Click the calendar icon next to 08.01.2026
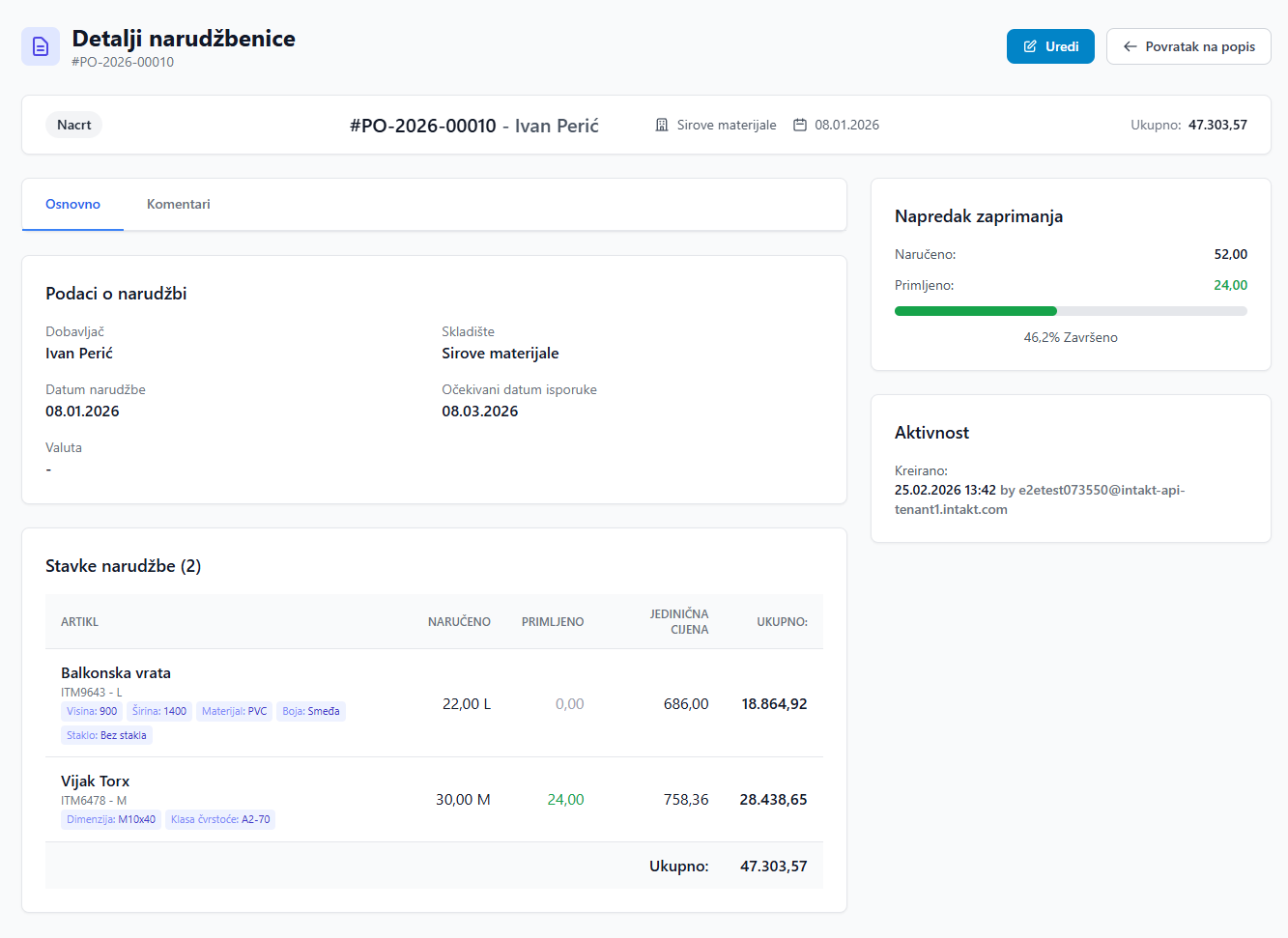Image resolution: width=1288 pixels, height=938 pixels. 800,125
